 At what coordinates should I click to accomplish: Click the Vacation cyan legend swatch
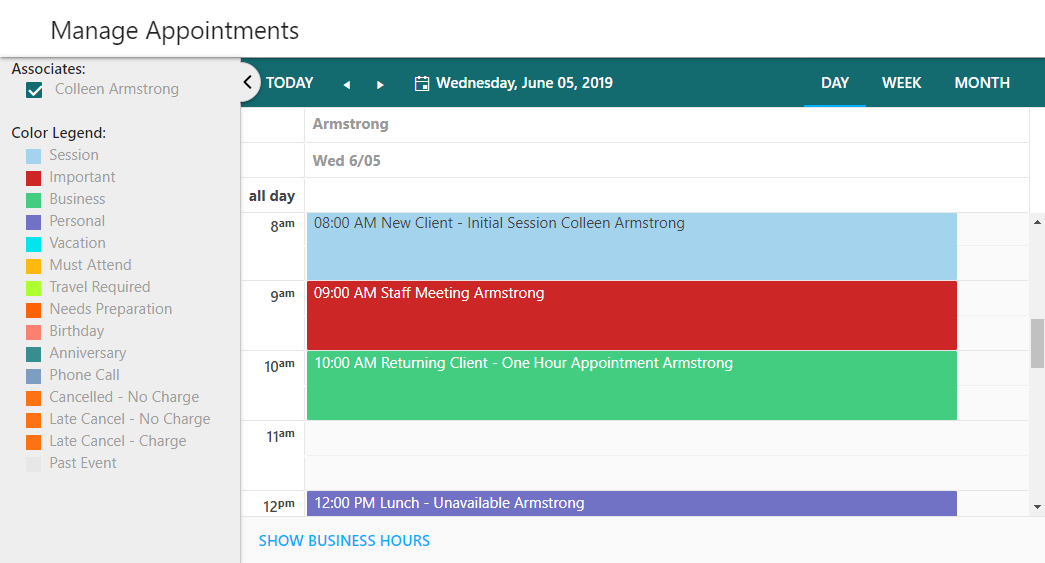point(33,244)
